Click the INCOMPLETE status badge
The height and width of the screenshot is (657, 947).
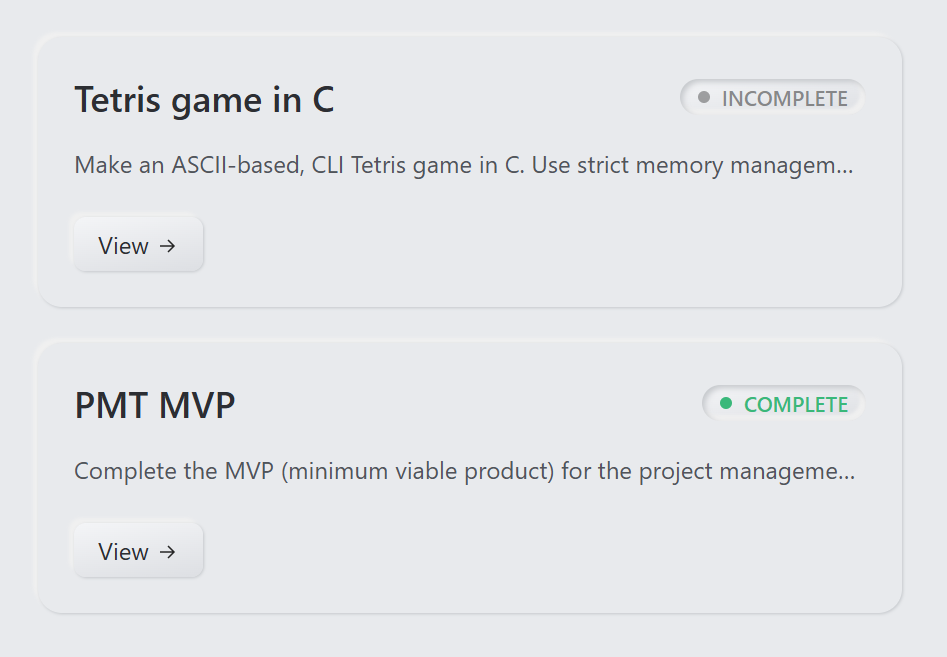click(772, 98)
